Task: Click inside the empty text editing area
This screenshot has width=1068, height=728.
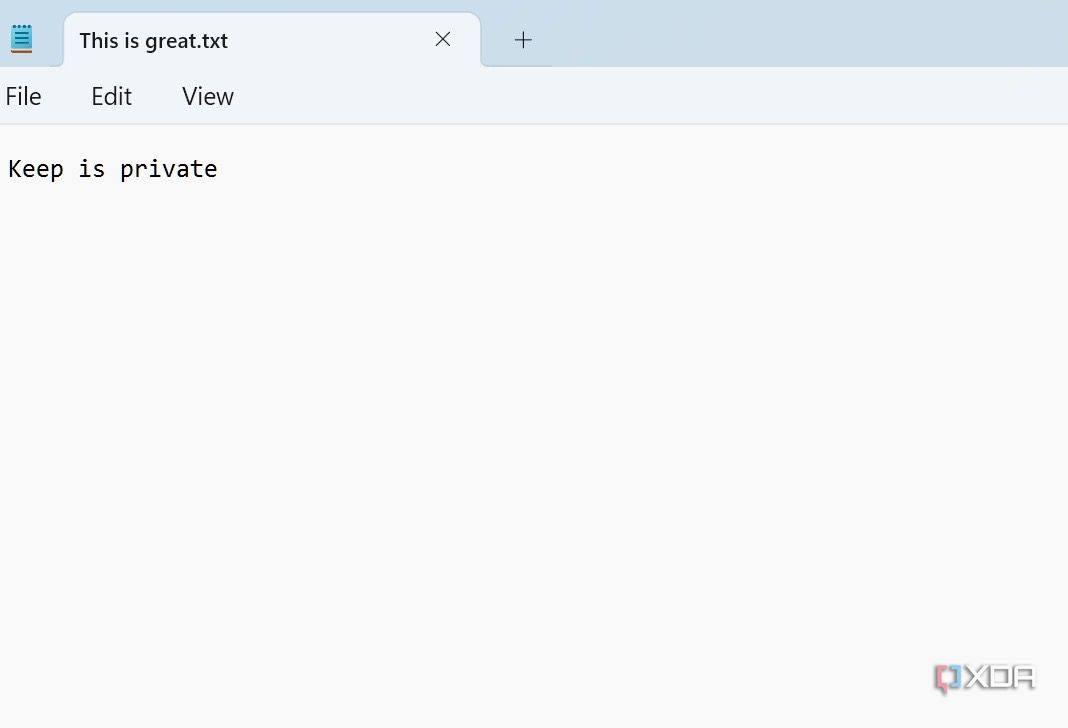Action: [x=500, y=400]
